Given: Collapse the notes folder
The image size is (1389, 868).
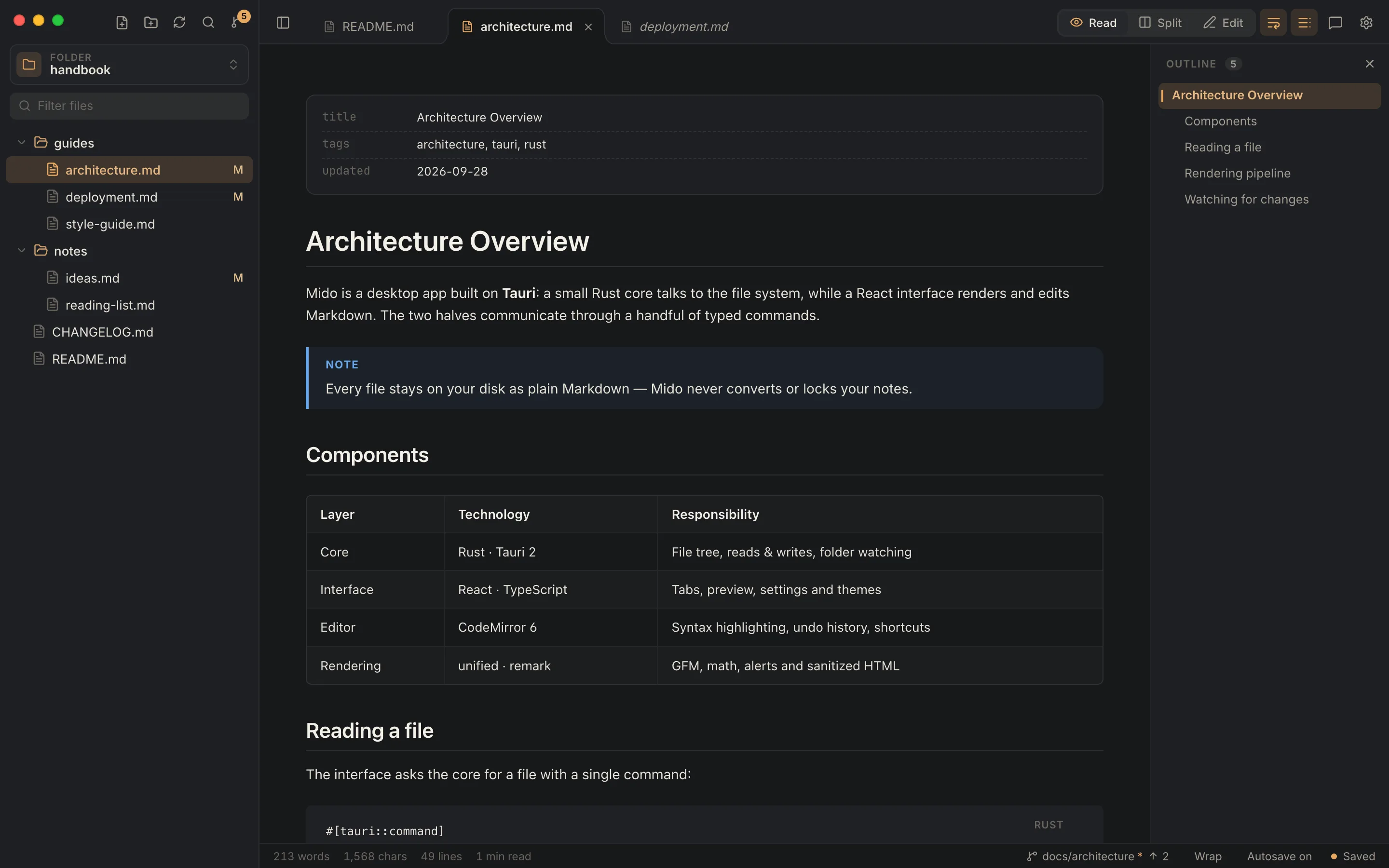Looking at the screenshot, I should tap(22, 251).
